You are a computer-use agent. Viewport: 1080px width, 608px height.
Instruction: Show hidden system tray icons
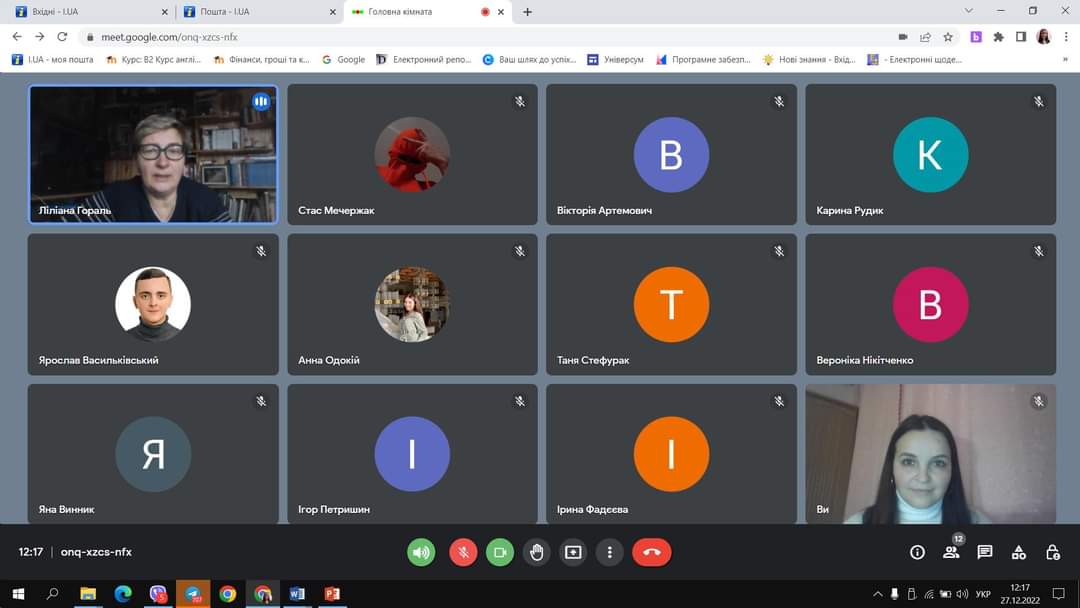877,594
